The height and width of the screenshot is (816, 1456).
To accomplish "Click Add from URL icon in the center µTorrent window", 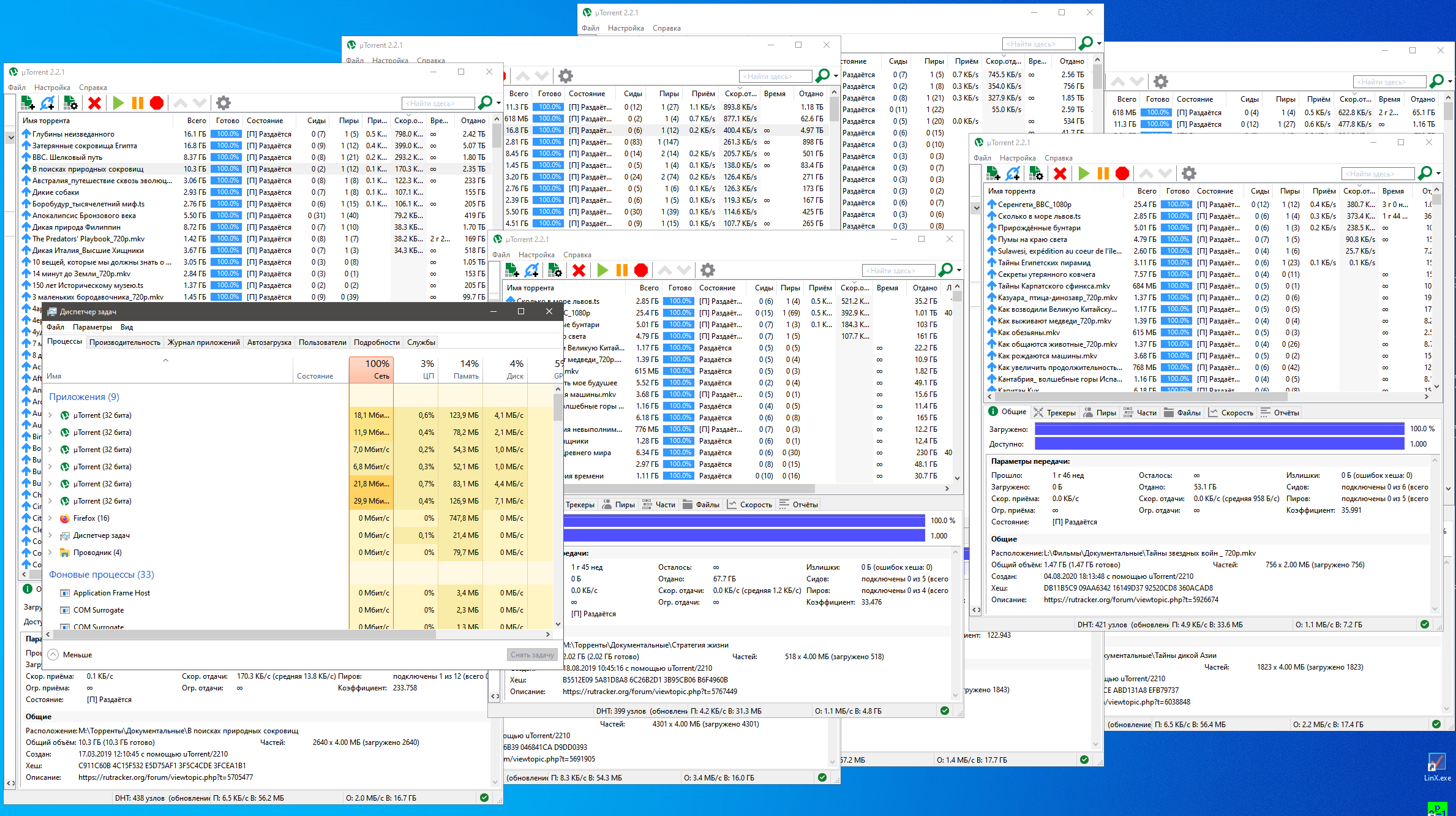I will click(x=531, y=270).
